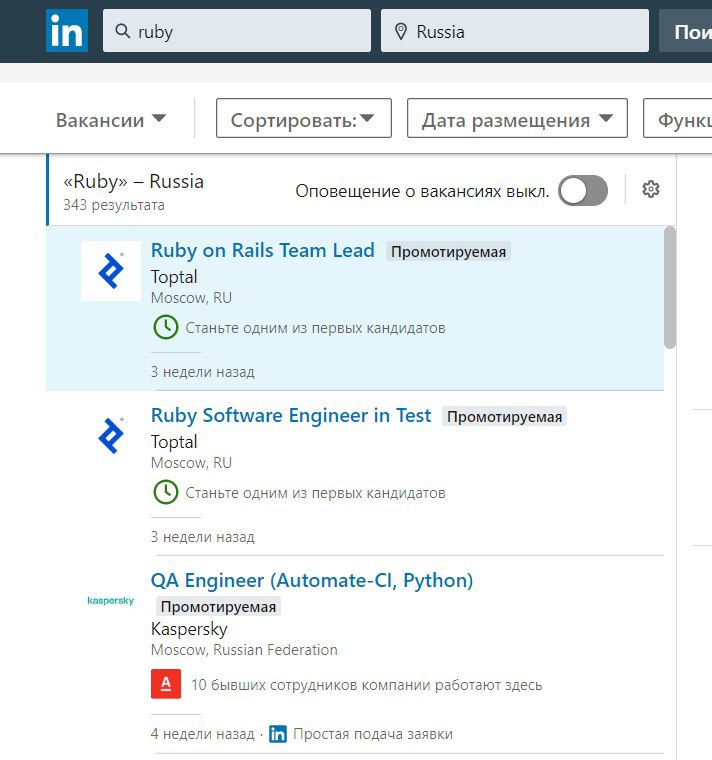Click the search magnifier icon
The height and width of the screenshot is (760, 712).
(x=123, y=31)
